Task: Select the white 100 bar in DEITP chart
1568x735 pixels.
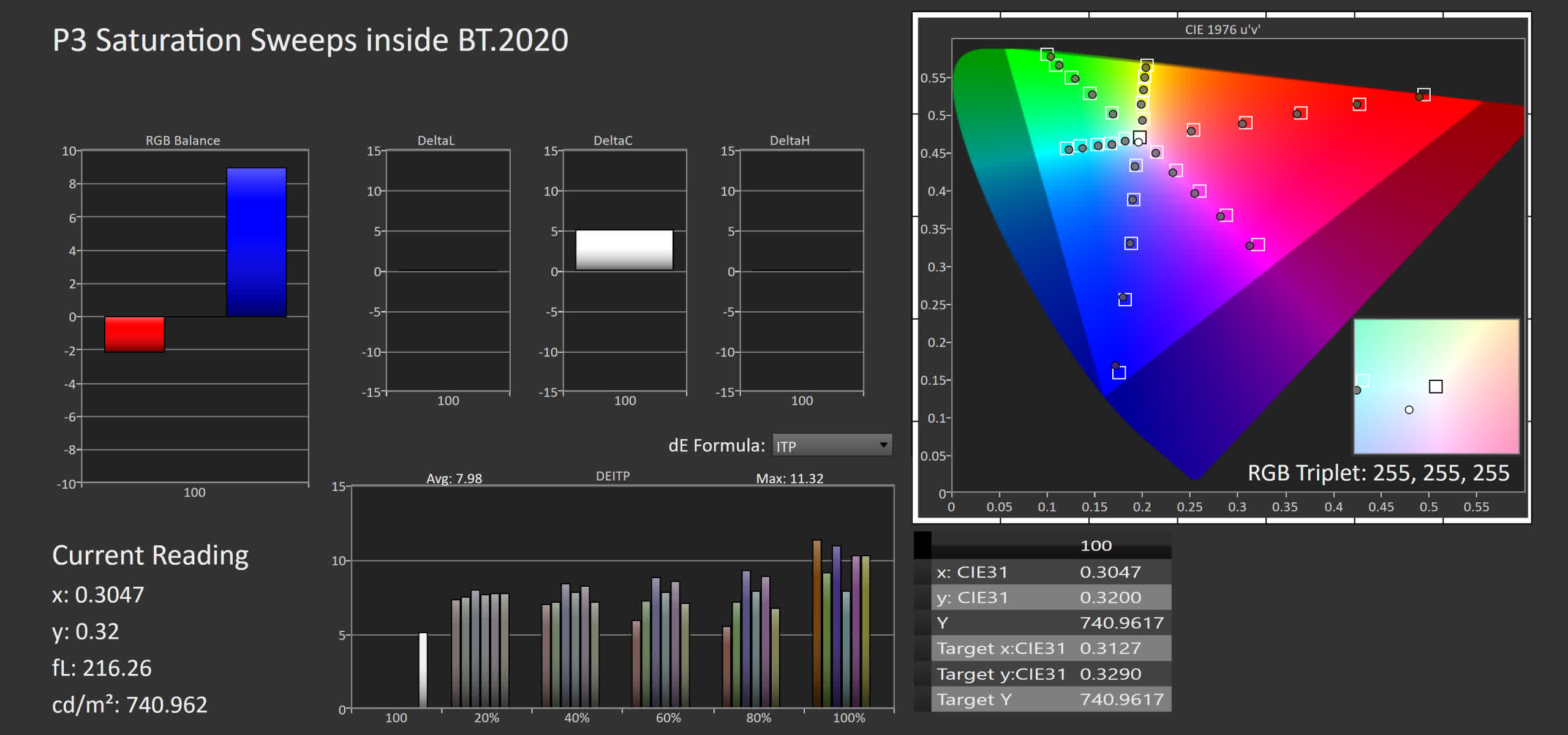Action: [x=423, y=669]
